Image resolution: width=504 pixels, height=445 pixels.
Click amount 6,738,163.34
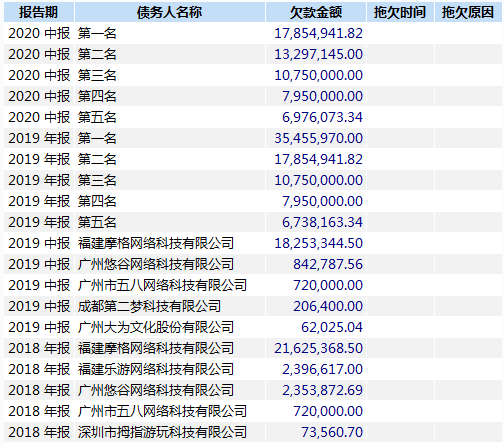(322, 222)
